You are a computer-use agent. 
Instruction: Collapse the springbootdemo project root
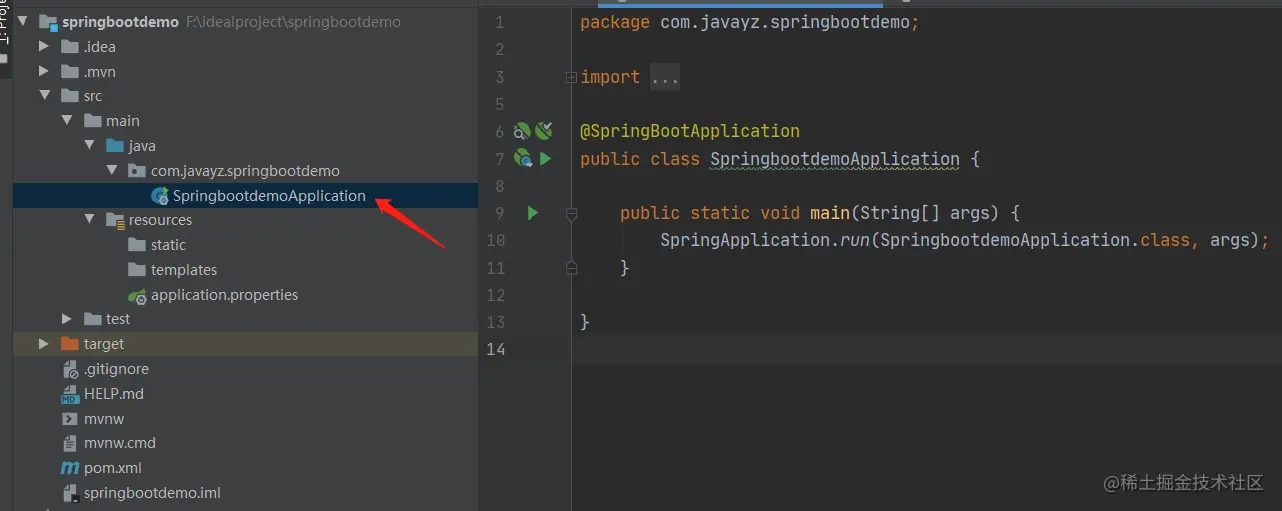pyautogui.click(x=21, y=21)
